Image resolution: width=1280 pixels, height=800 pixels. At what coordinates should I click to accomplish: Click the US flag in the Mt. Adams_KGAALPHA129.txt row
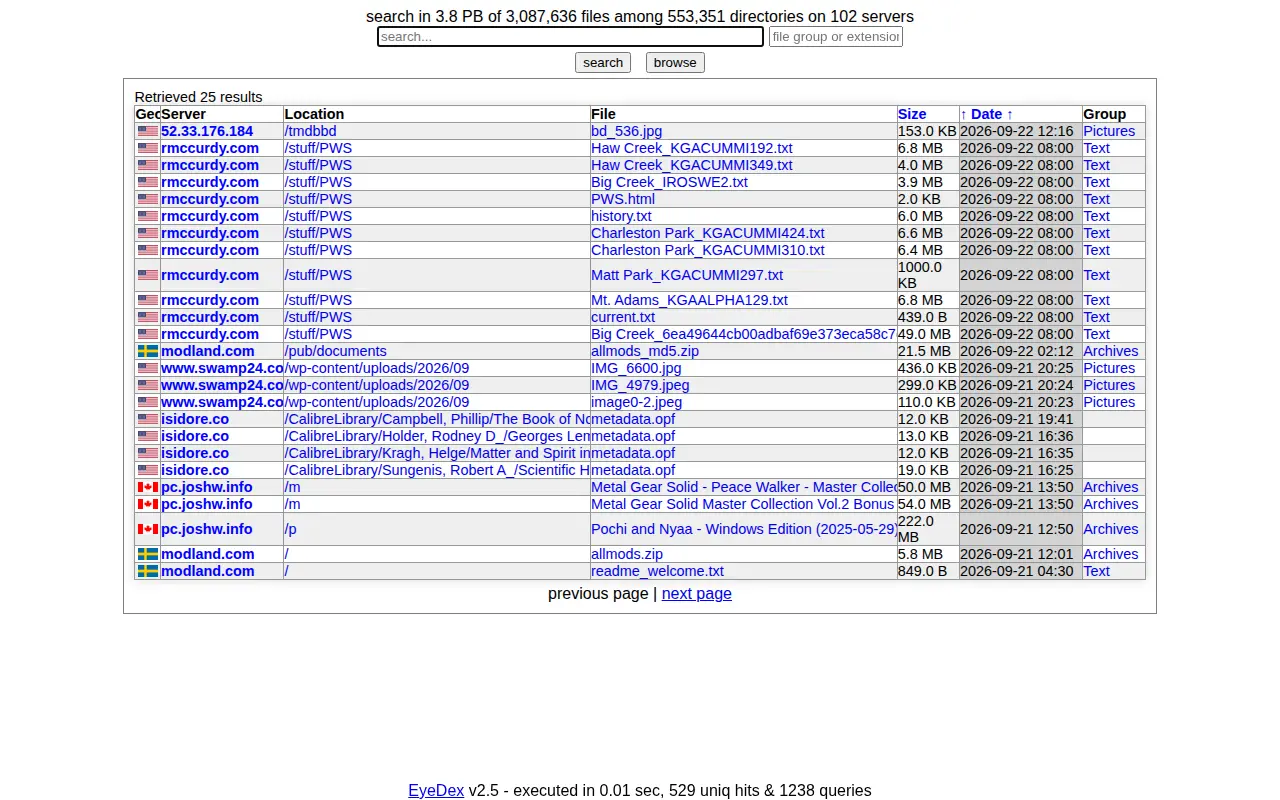[x=148, y=300]
